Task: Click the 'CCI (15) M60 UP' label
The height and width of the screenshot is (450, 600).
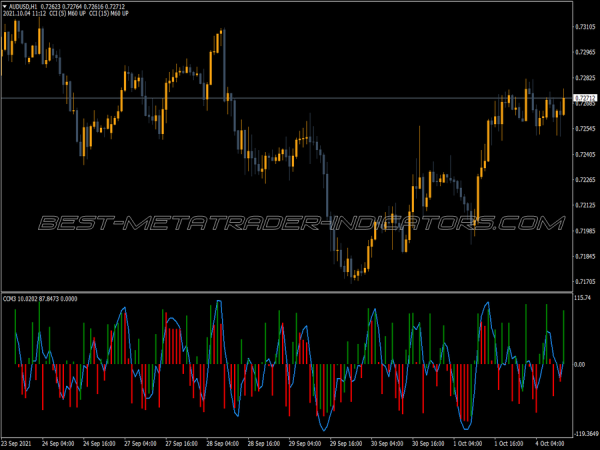Action: point(109,13)
